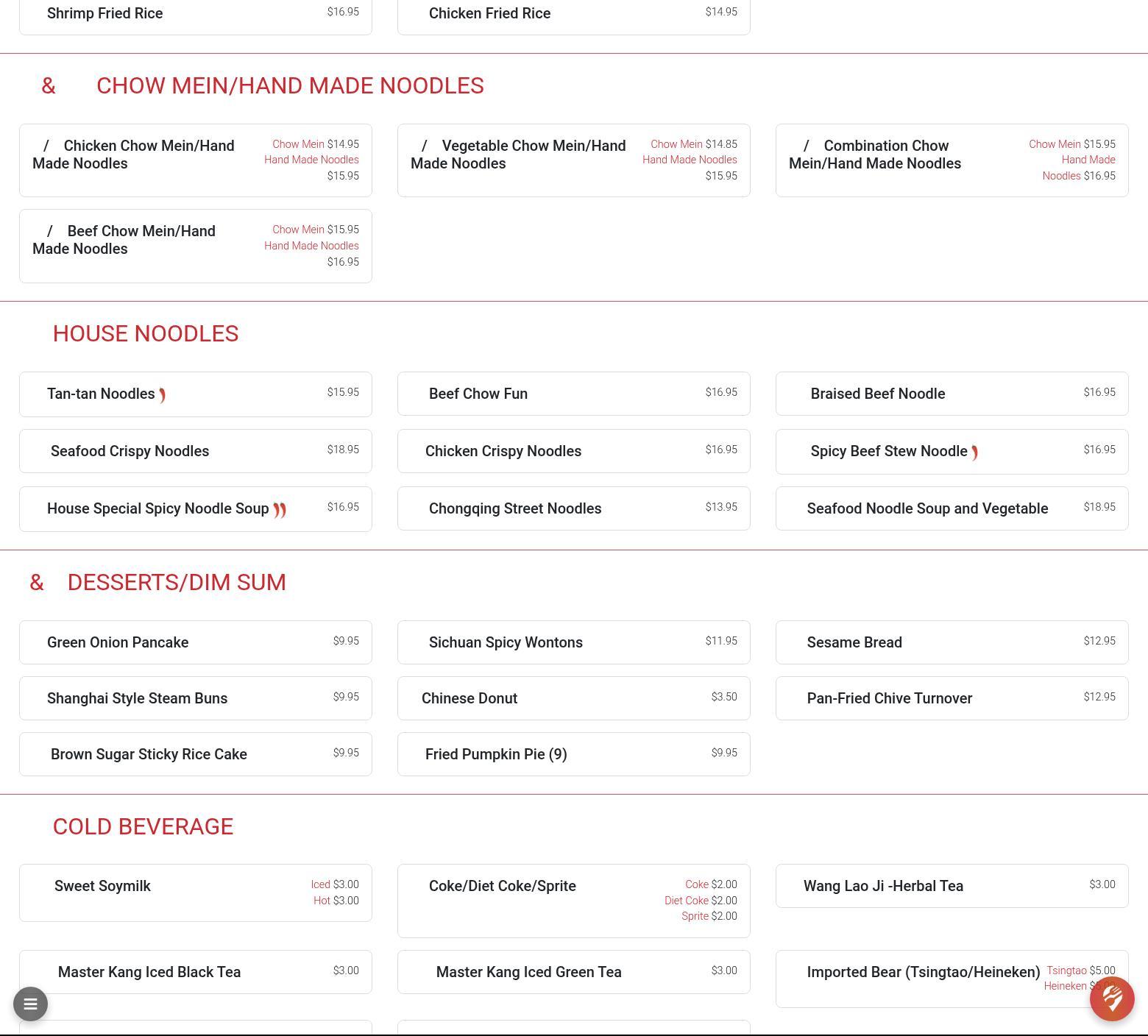Select the Sesame Bread item

(x=952, y=642)
